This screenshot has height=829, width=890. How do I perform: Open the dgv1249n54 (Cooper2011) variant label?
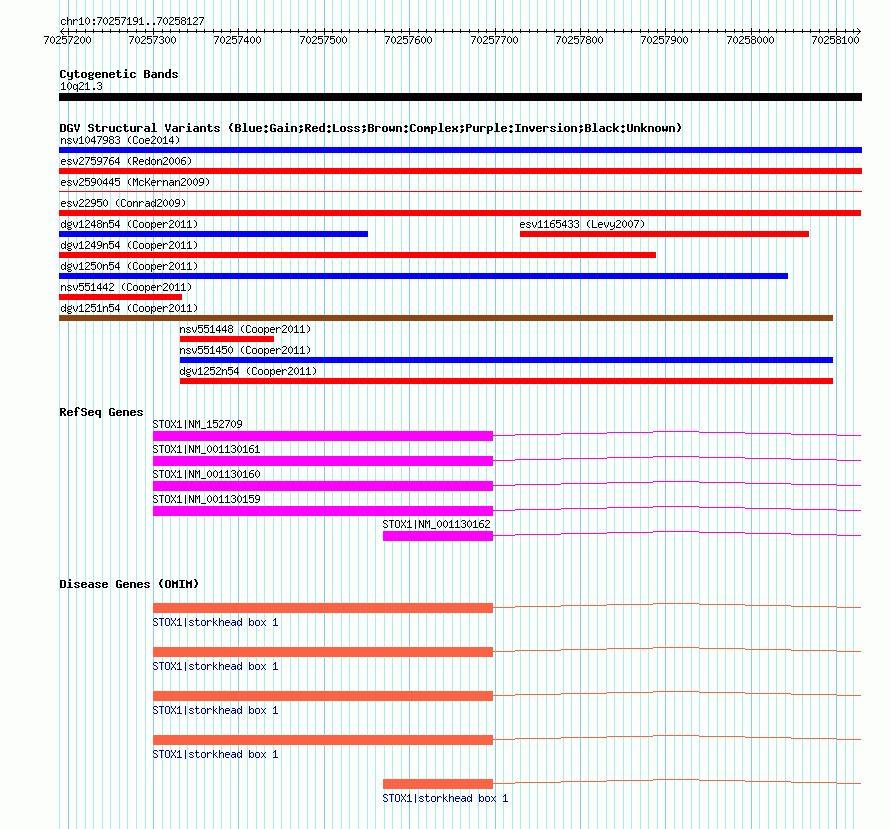coord(129,245)
